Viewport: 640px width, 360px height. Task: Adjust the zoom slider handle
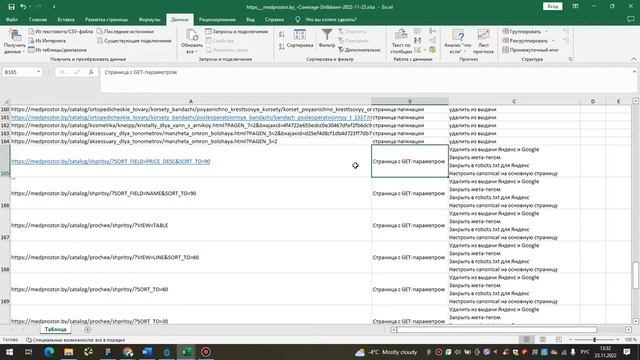595,340
